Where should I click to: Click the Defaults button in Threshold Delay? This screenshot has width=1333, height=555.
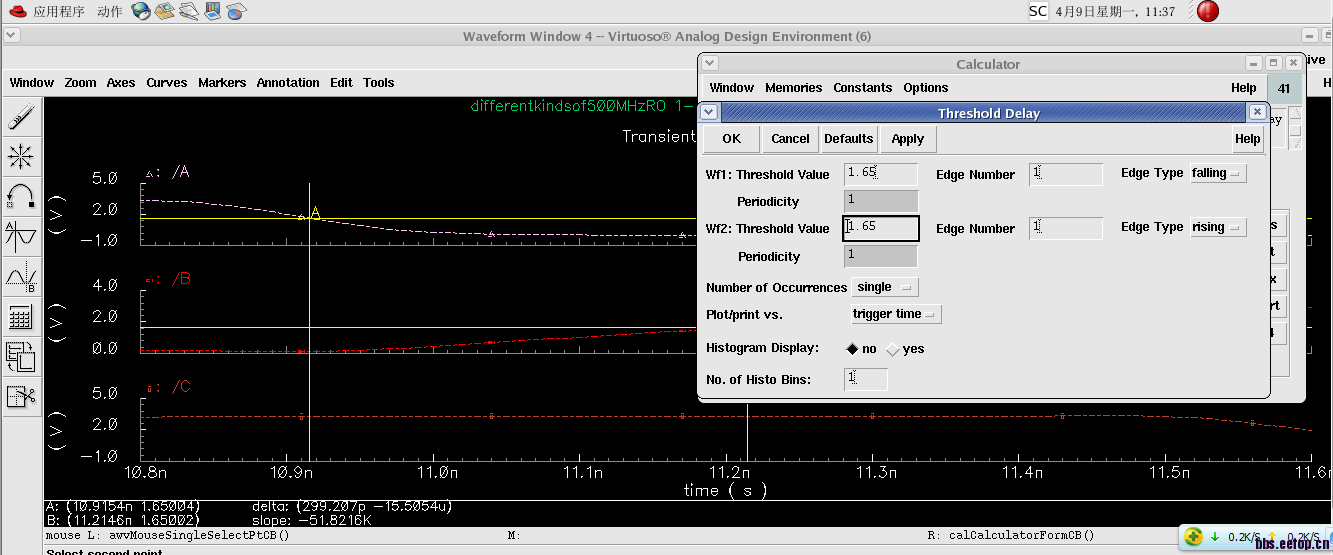pos(848,139)
